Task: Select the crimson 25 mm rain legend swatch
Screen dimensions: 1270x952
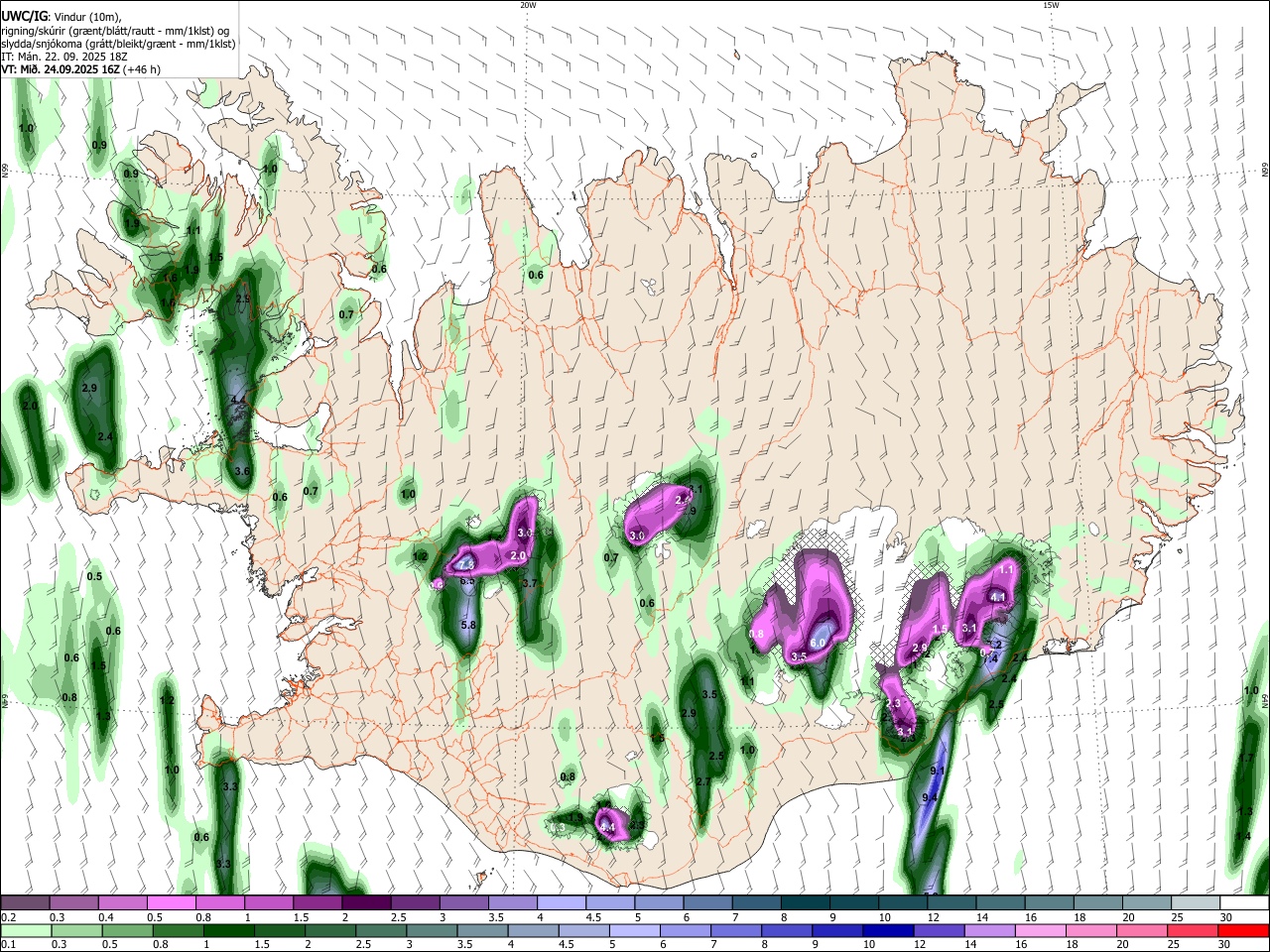Action: (1192, 931)
